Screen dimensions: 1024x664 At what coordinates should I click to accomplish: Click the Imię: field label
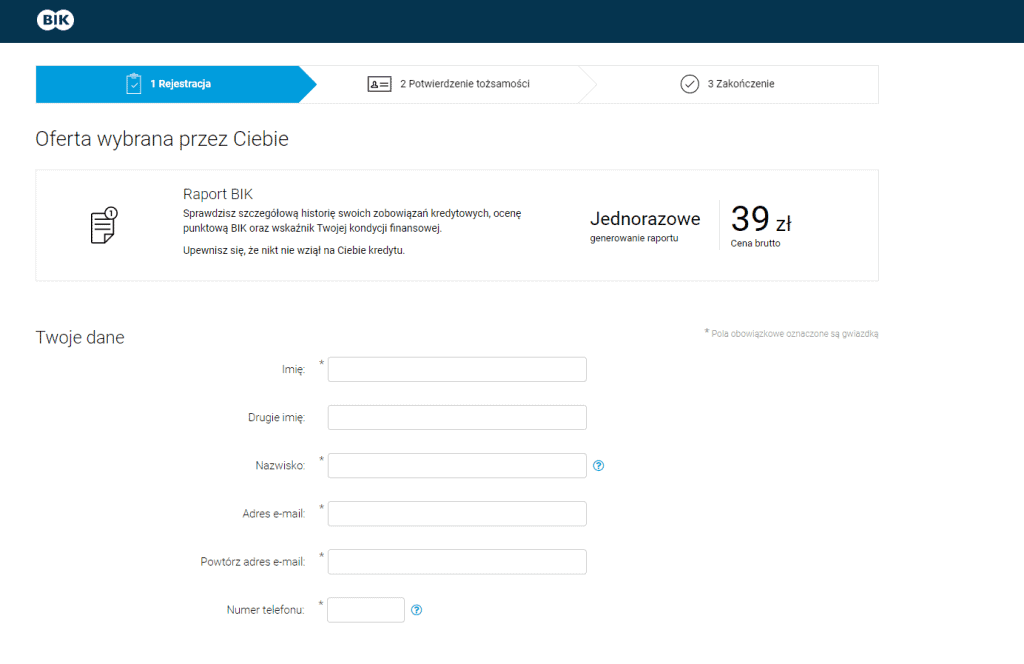point(293,370)
